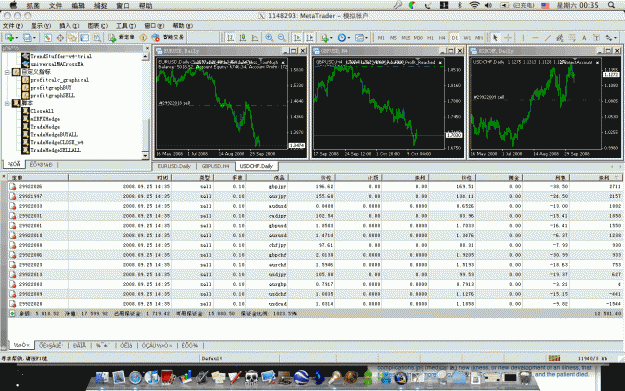Select the text label 'T' tool
625x391 pixels.
[596, 37]
